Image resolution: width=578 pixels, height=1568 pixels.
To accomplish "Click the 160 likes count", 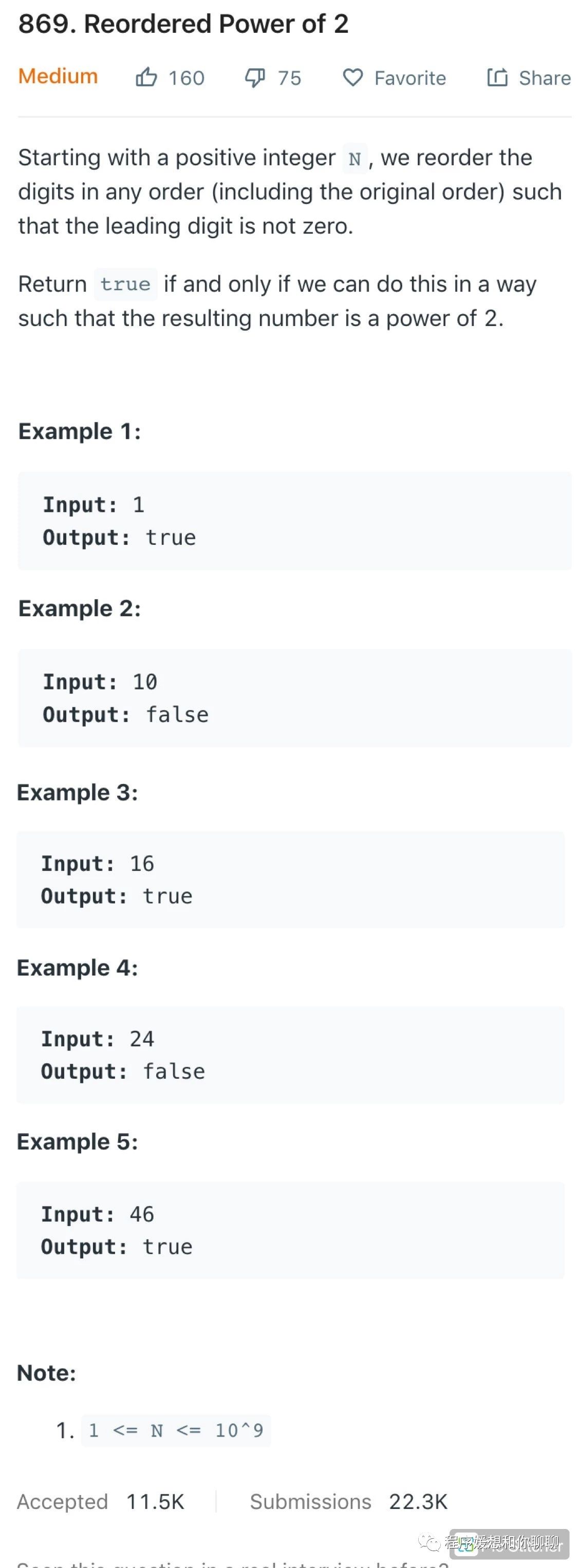I will click(x=187, y=78).
